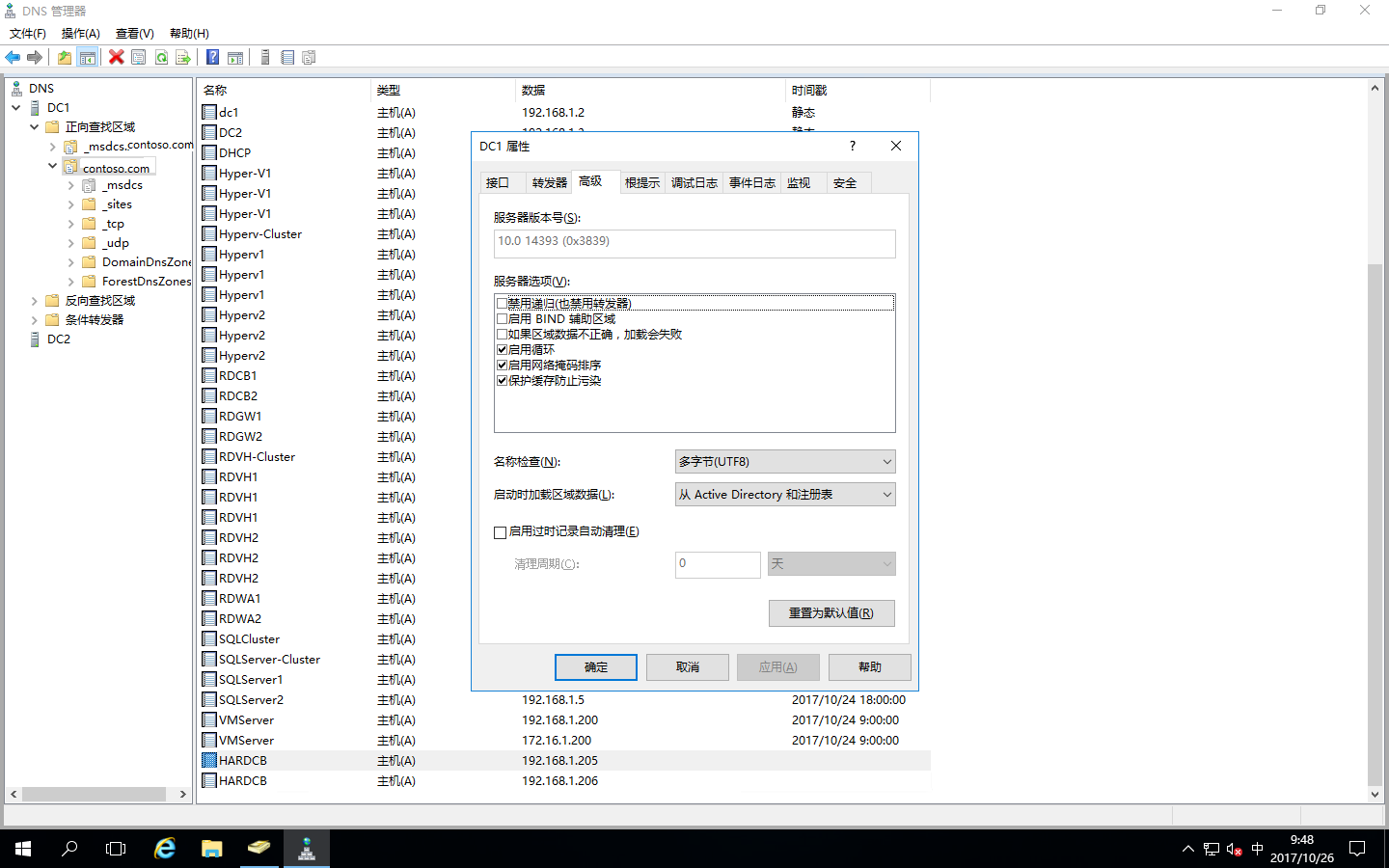Click the DNS Manager taskbar icon
1389x868 pixels.
[307, 849]
